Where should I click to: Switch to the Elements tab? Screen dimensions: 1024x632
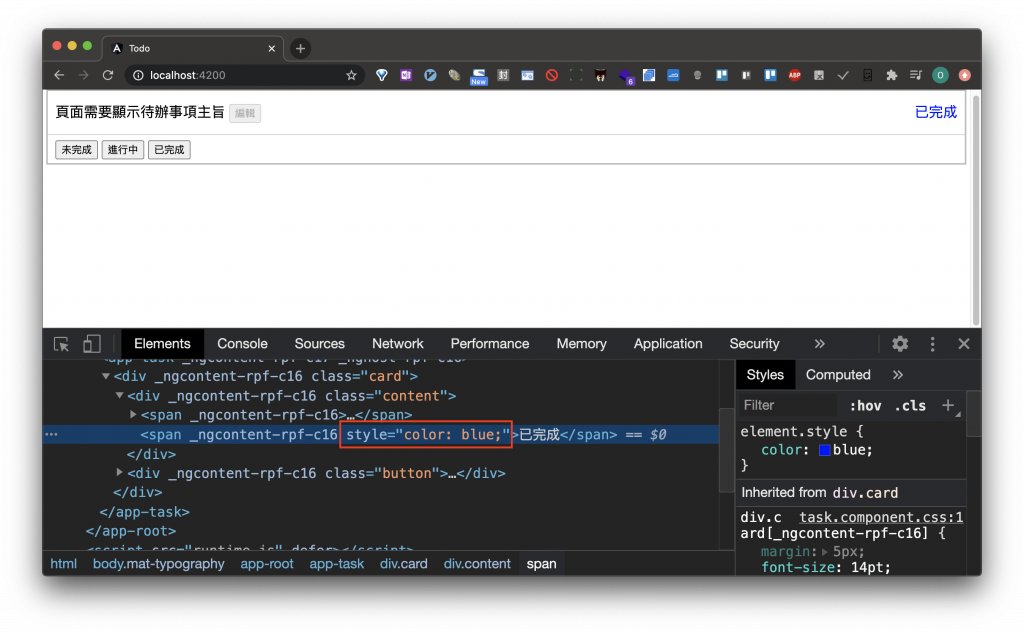163,343
